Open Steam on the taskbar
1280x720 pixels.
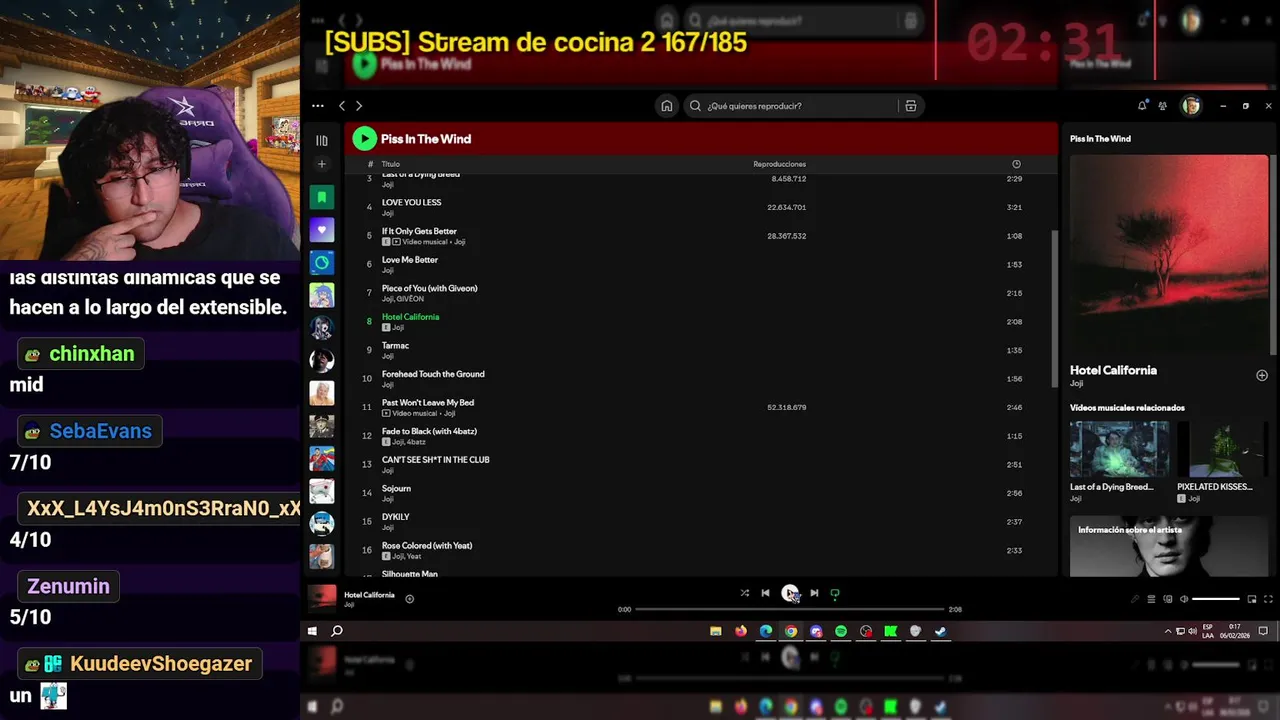tap(940, 631)
